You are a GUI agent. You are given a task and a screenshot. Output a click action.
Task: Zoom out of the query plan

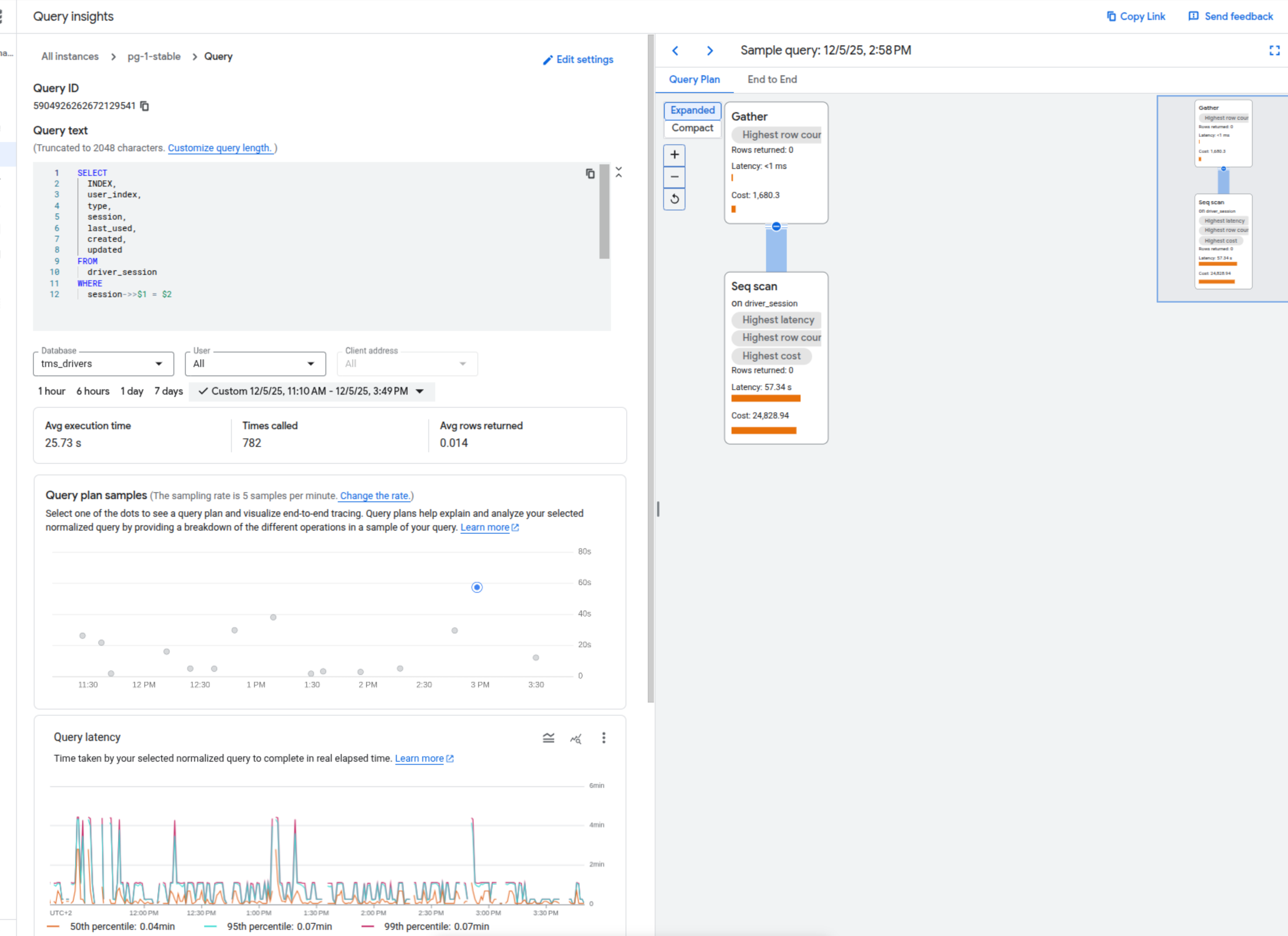[675, 177]
